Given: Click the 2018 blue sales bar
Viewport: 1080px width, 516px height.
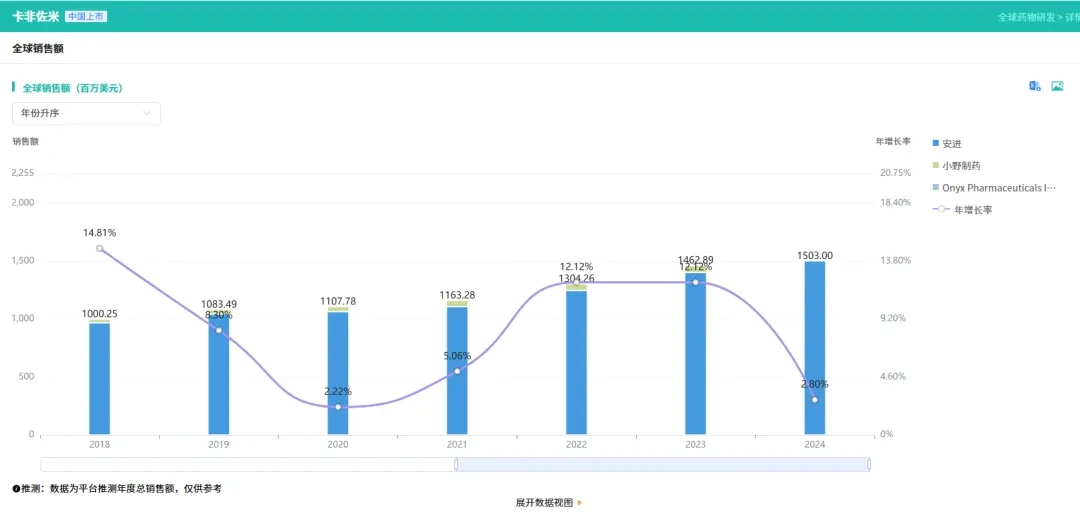Looking at the screenshot, I should point(99,379).
